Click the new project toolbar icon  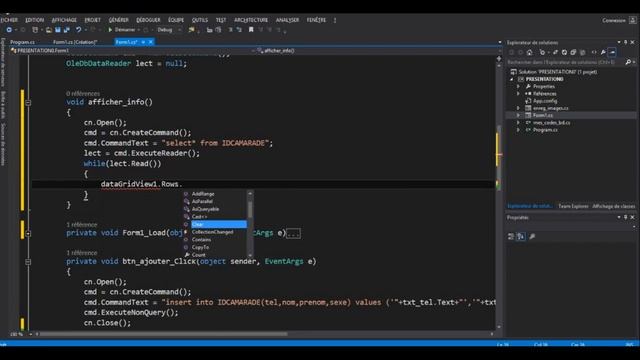coord(35,30)
